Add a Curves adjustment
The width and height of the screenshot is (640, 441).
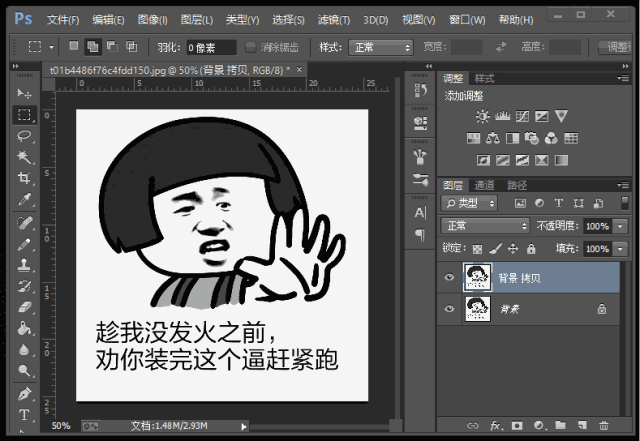point(522,116)
